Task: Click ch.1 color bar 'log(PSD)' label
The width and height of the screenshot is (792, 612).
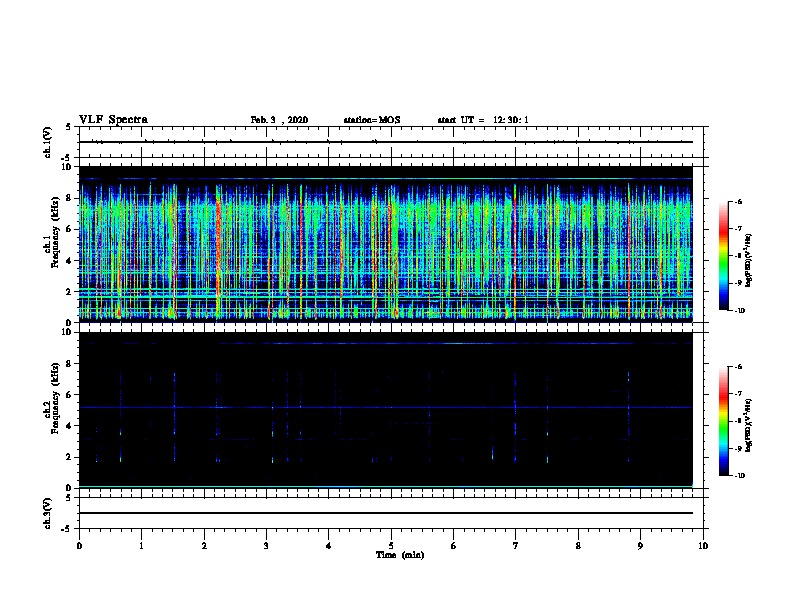Action: pos(749,260)
